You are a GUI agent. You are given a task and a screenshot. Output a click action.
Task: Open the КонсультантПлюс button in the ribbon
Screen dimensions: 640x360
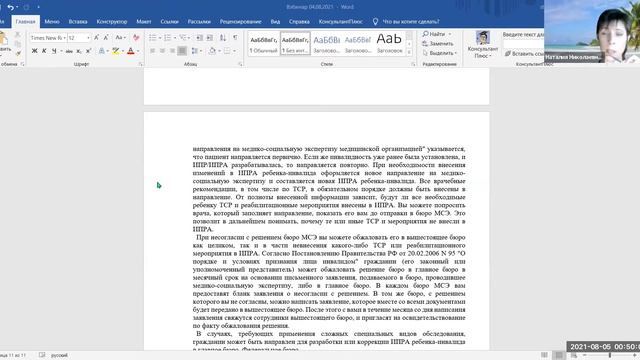pos(483,44)
